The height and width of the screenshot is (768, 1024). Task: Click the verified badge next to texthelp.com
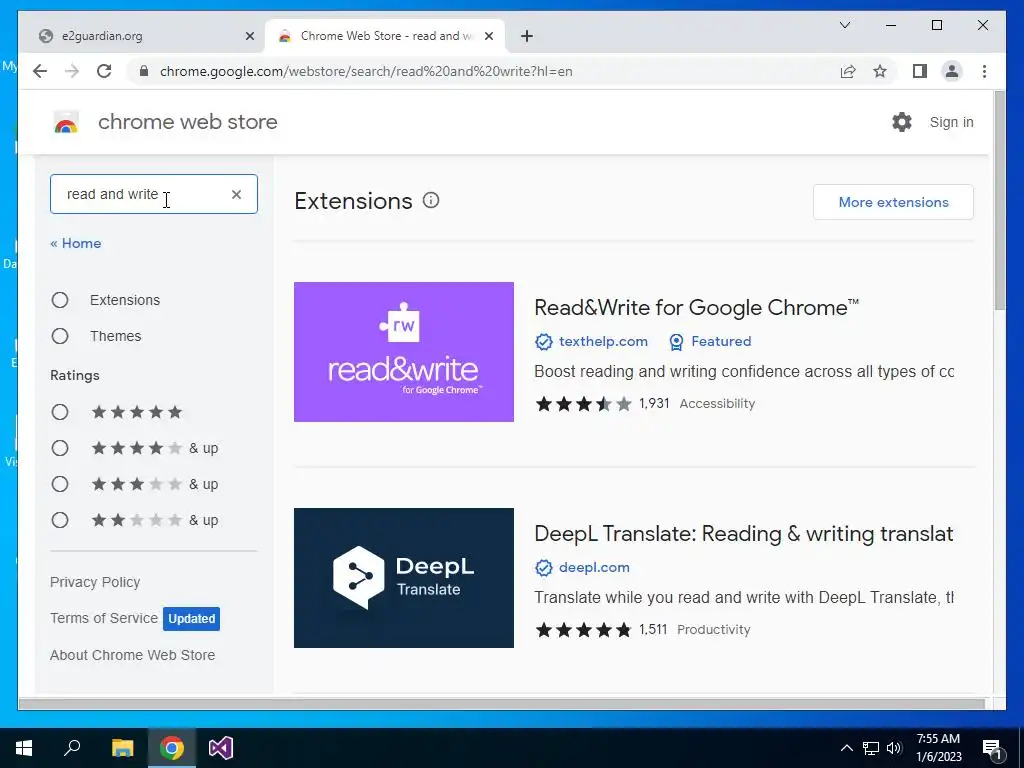pyautogui.click(x=543, y=342)
